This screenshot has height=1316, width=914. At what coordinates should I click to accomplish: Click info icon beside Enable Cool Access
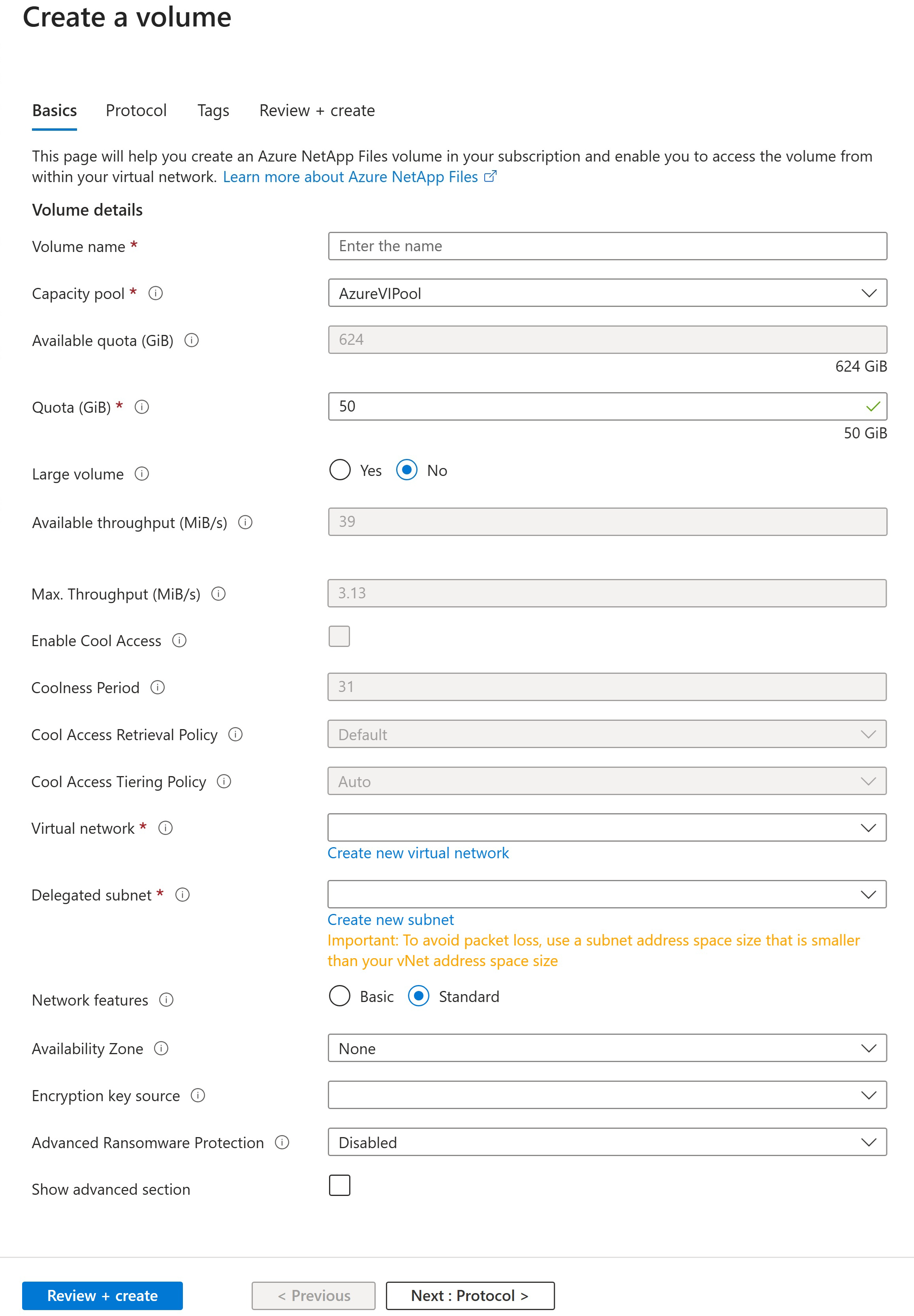pos(179,640)
